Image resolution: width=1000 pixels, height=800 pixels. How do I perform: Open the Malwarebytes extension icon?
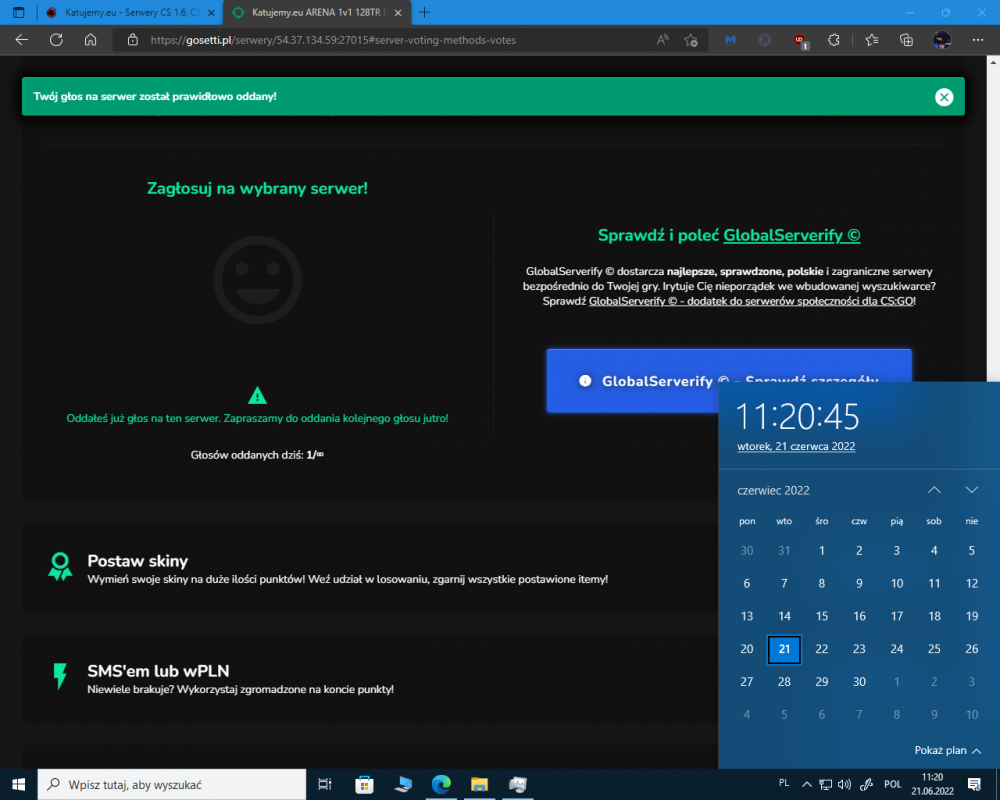tap(730, 40)
